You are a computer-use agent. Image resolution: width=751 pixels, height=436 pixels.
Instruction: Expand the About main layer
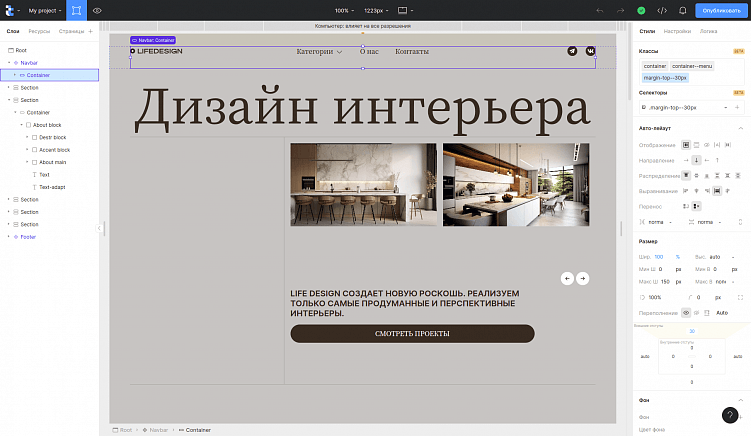tap(27, 162)
